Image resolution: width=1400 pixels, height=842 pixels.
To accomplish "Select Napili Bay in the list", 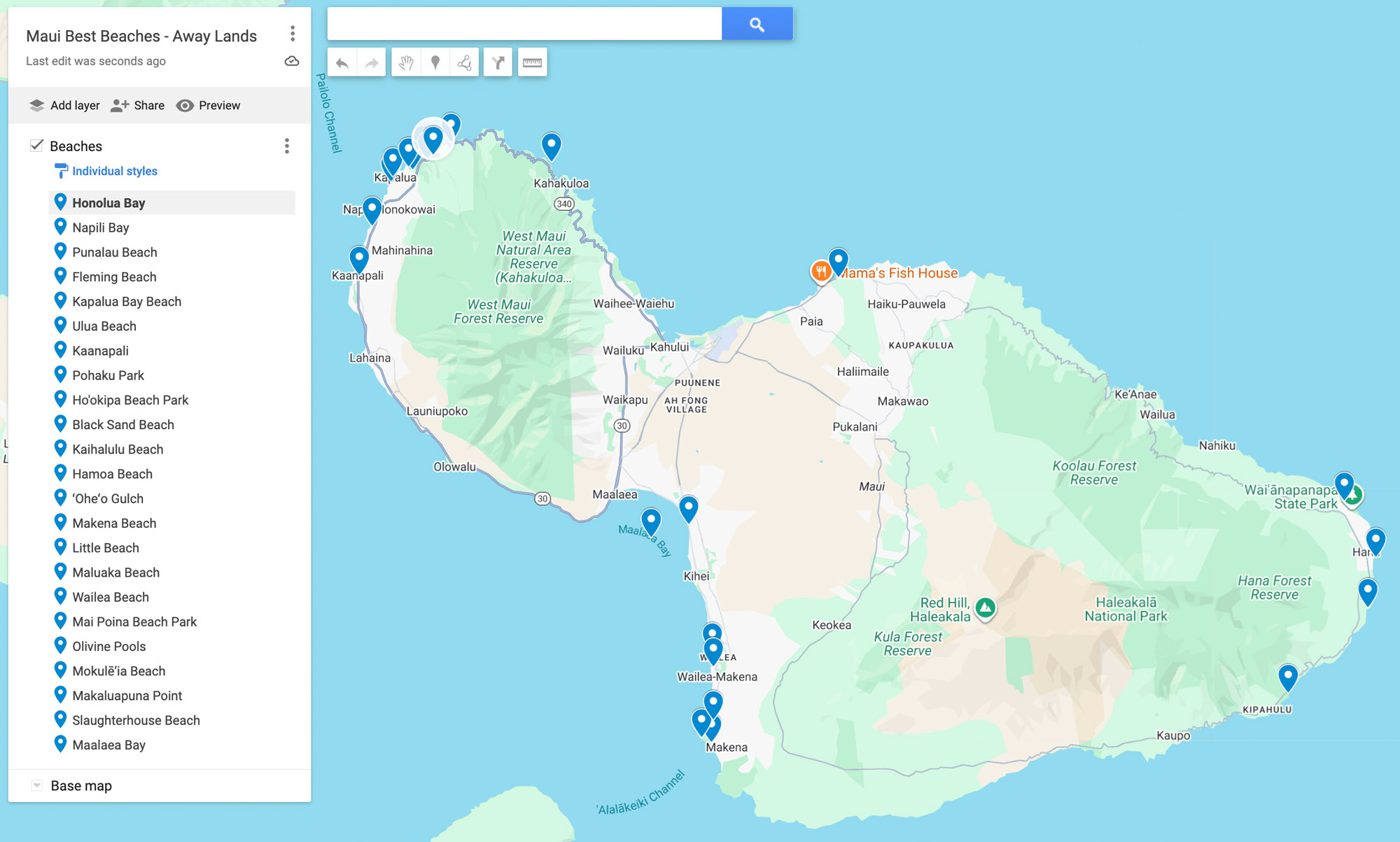I will (x=101, y=227).
